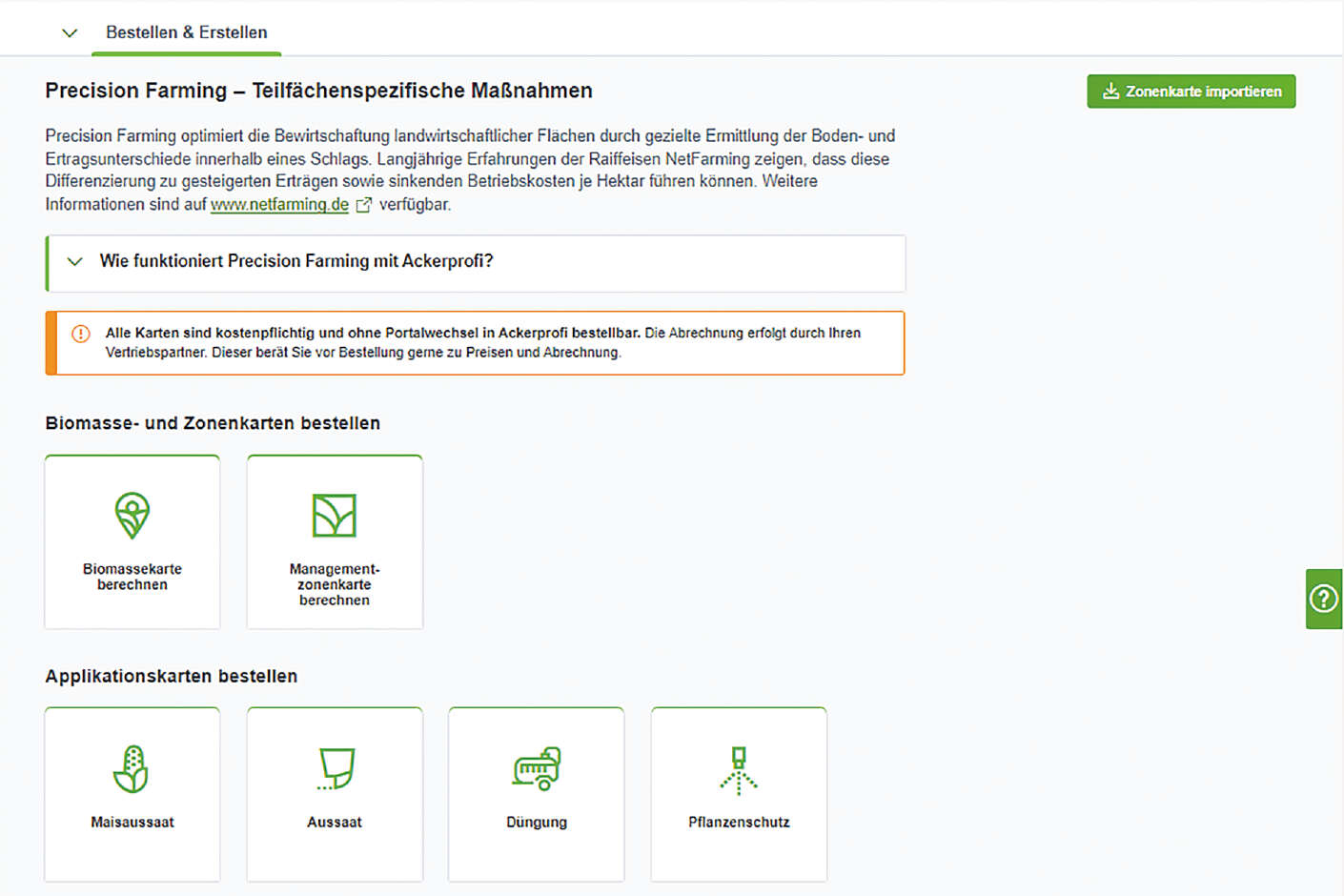Image resolution: width=1344 pixels, height=896 pixels.
Task: Select the Managementzonenkarte berechnen label
Action: click(335, 584)
